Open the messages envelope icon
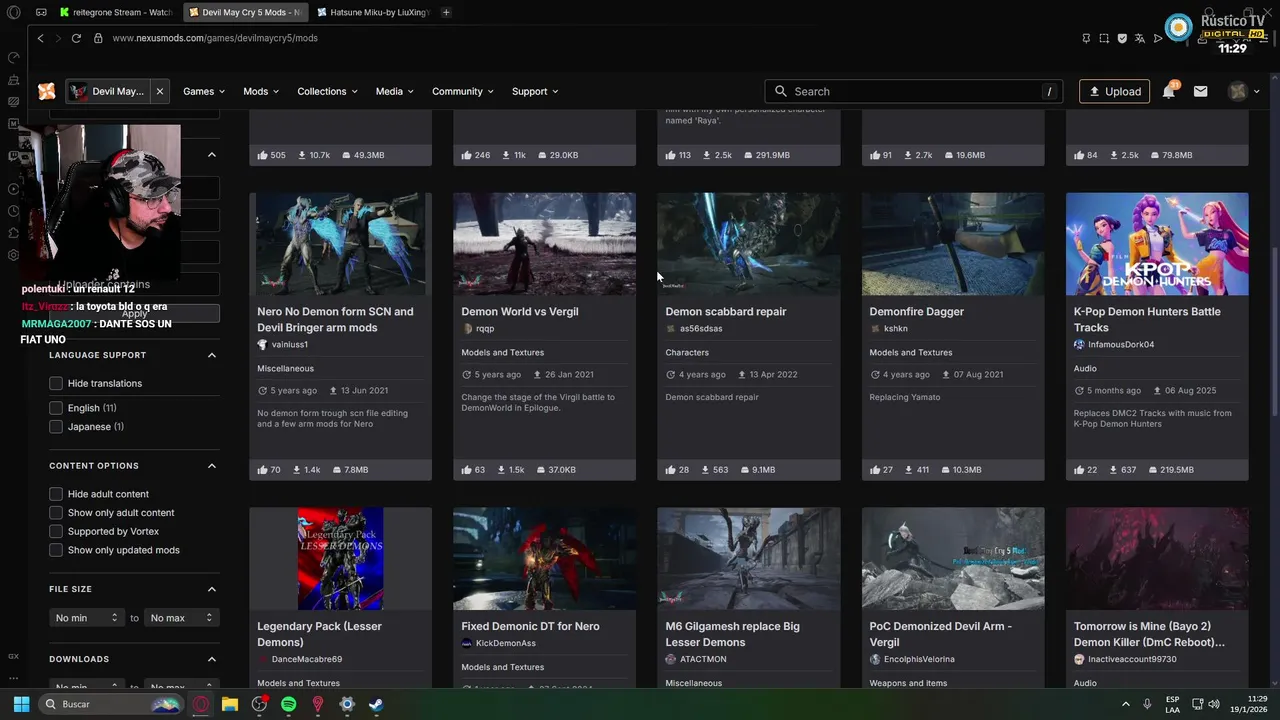Image resolution: width=1280 pixels, height=720 pixels. click(x=1200, y=91)
